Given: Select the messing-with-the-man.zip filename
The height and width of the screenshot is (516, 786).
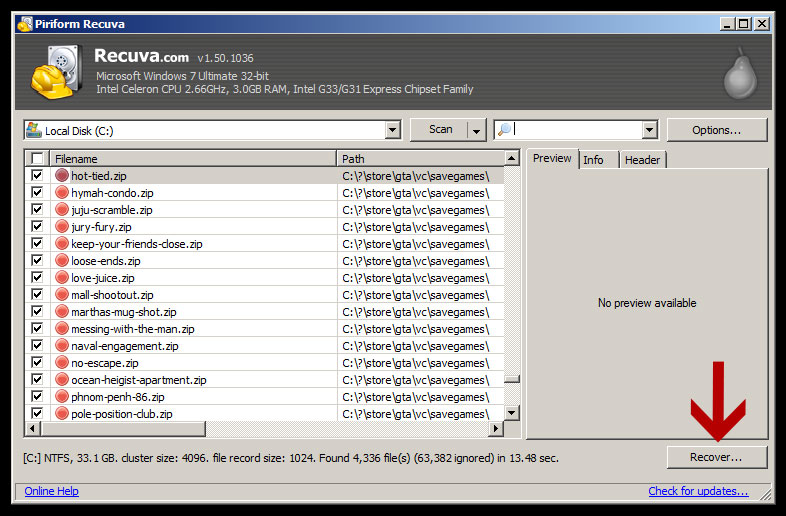Looking at the screenshot, I should click(x=133, y=329).
